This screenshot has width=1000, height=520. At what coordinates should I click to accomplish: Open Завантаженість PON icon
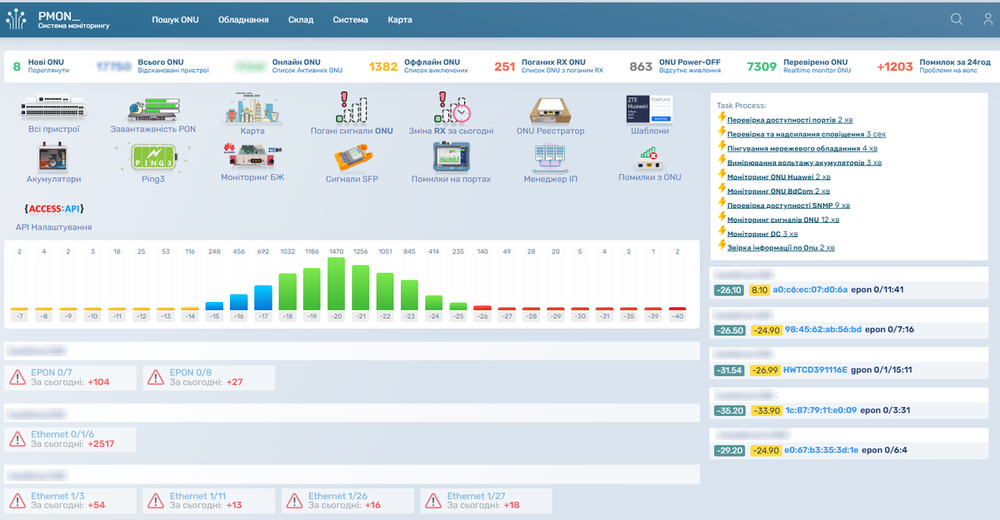[153, 108]
